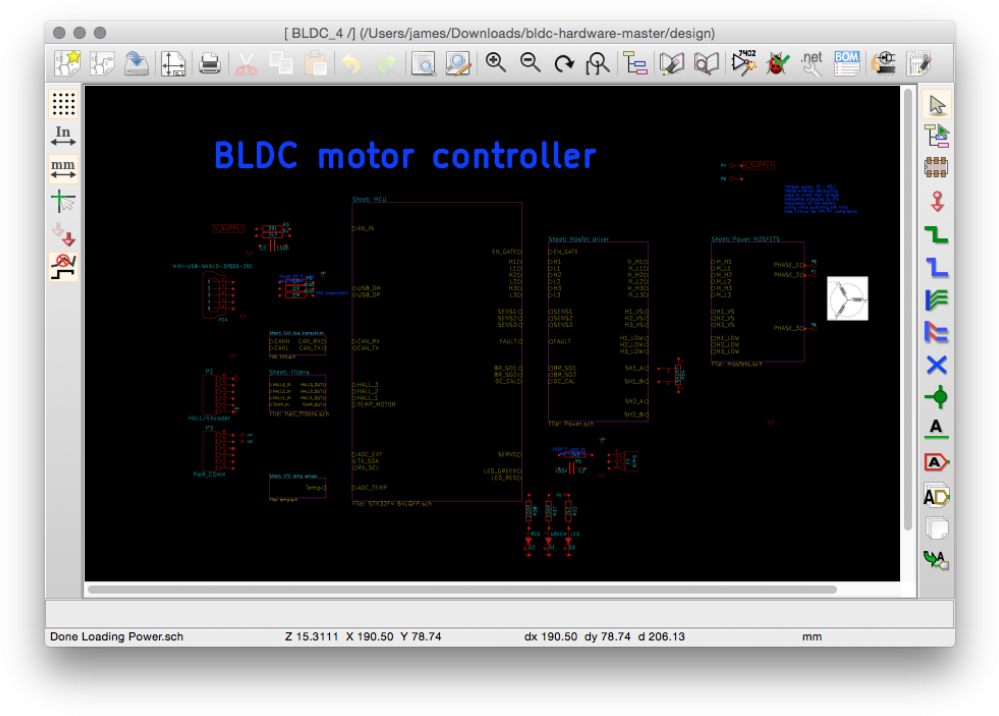The width and height of the screenshot is (999, 716).
Task: Toggle show hidden pins
Action: (x=63, y=234)
